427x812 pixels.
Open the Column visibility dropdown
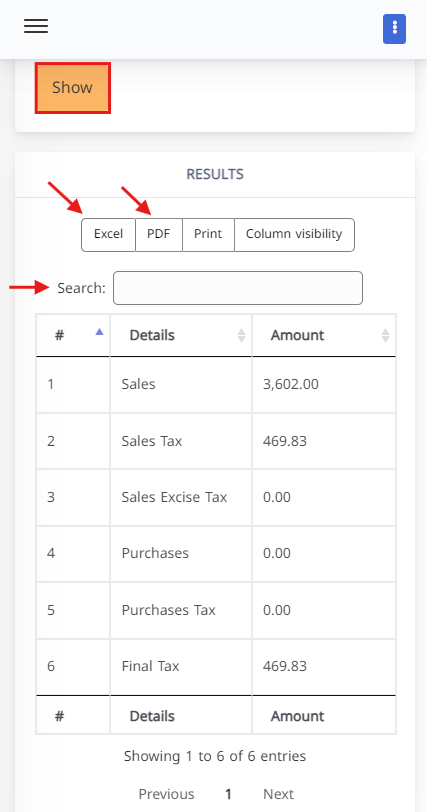click(294, 235)
